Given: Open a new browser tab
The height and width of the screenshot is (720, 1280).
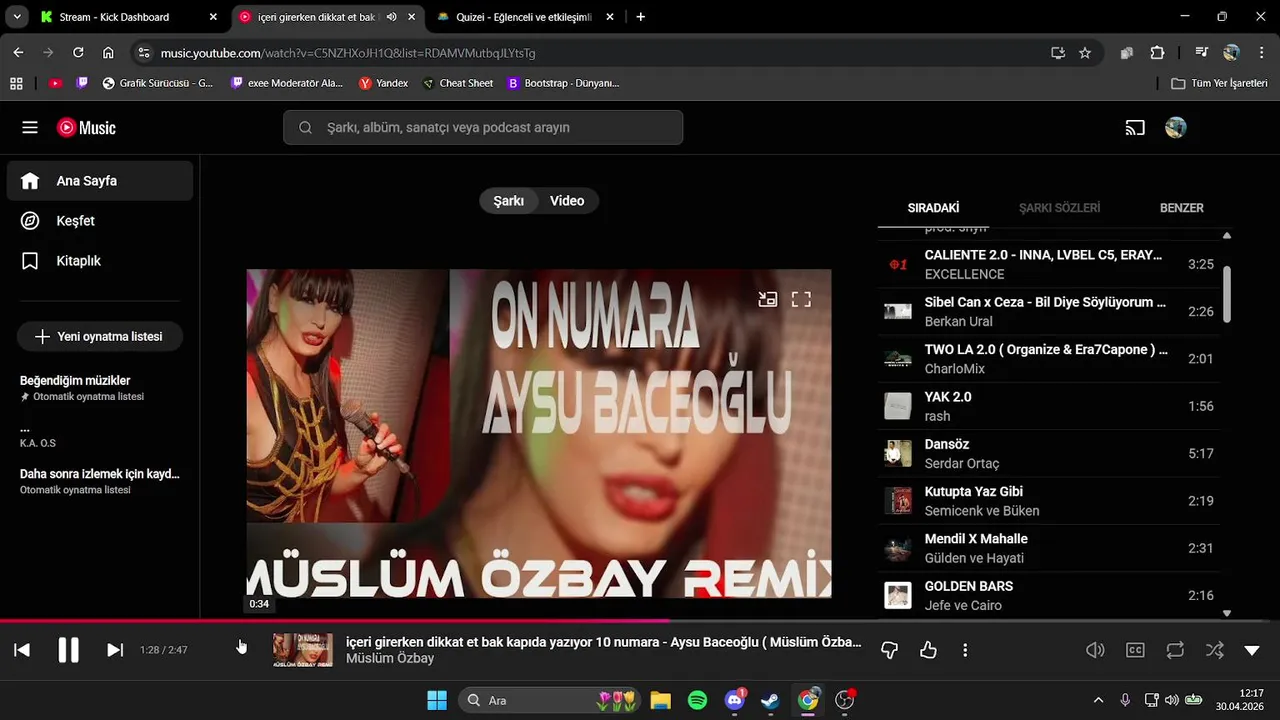Looking at the screenshot, I should (641, 17).
